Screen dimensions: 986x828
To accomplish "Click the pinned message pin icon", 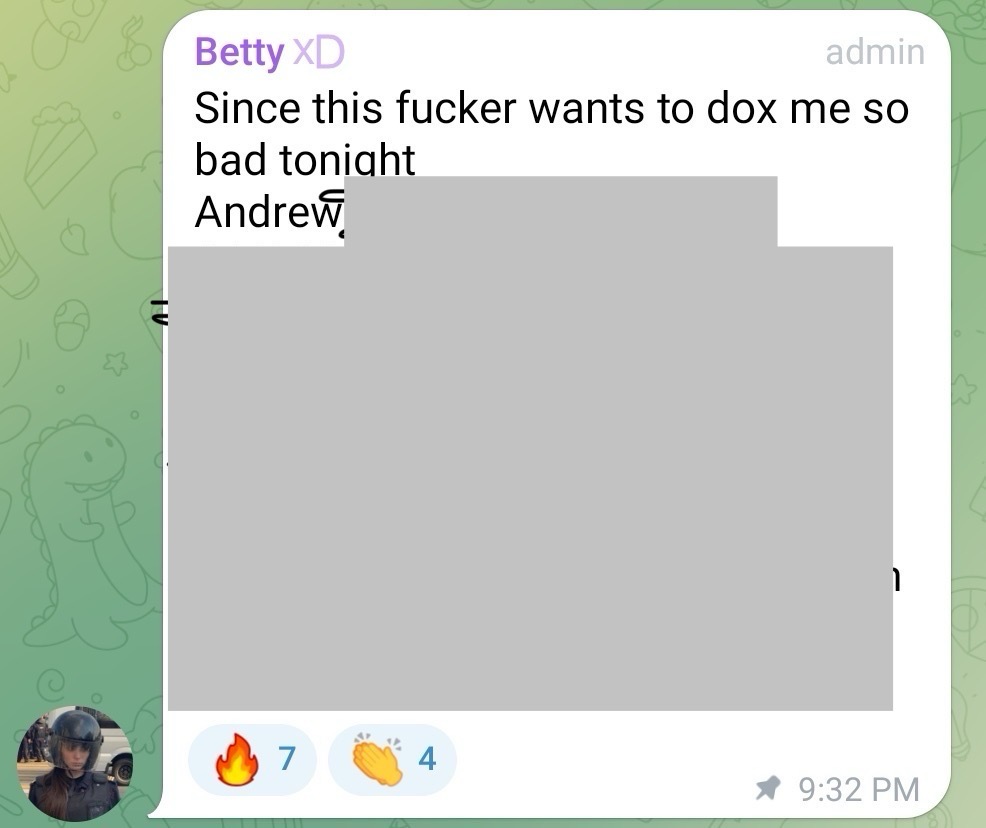I will click(768, 788).
